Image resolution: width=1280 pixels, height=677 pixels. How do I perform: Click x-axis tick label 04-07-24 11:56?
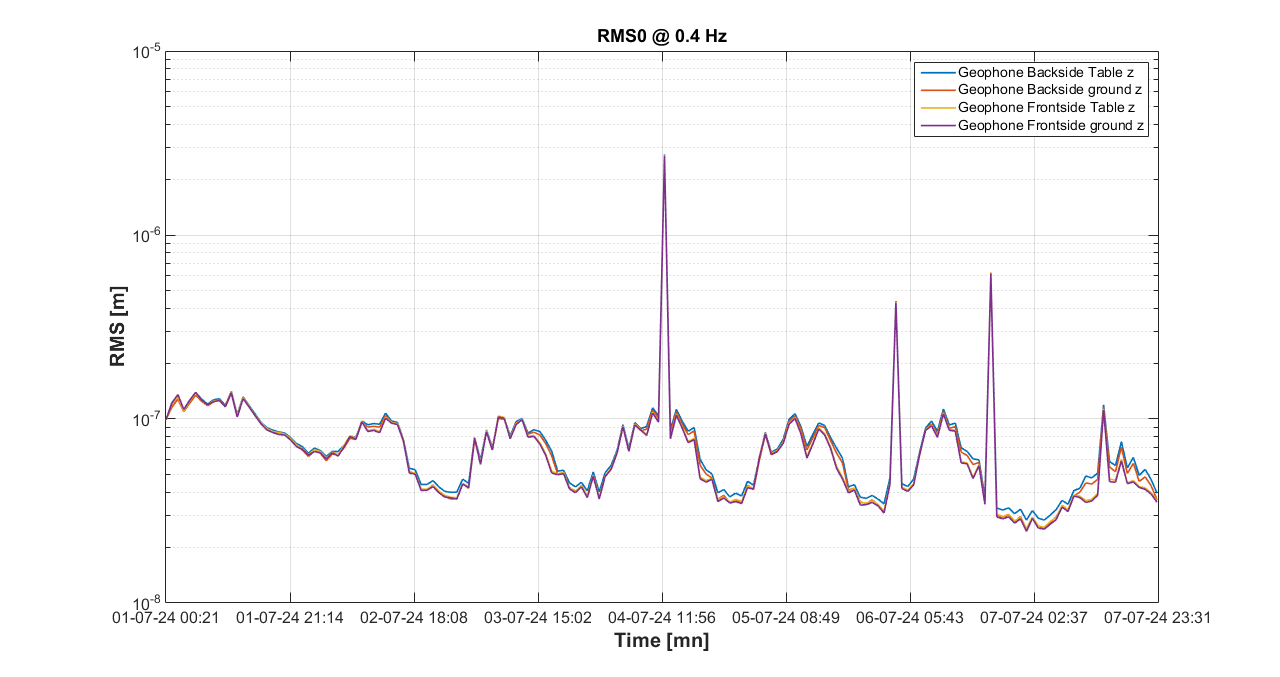pos(662,618)
